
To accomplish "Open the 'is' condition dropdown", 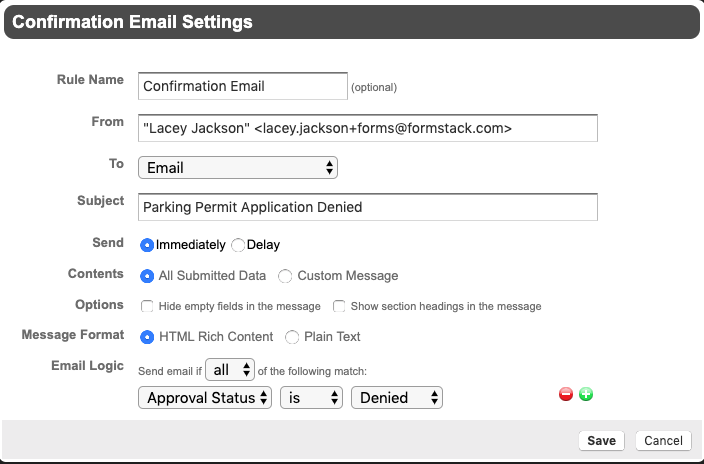I will click(x=311, y=398).
